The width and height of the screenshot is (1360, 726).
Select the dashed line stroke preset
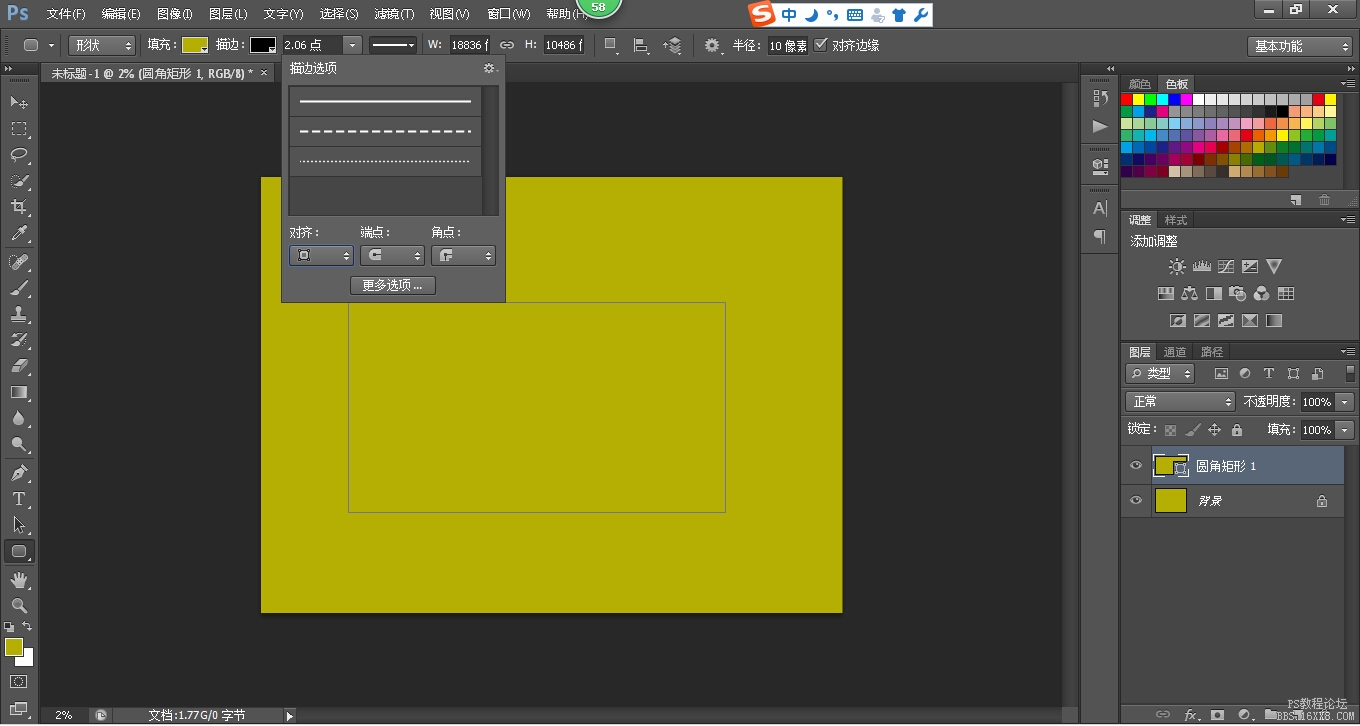[385, 131]
